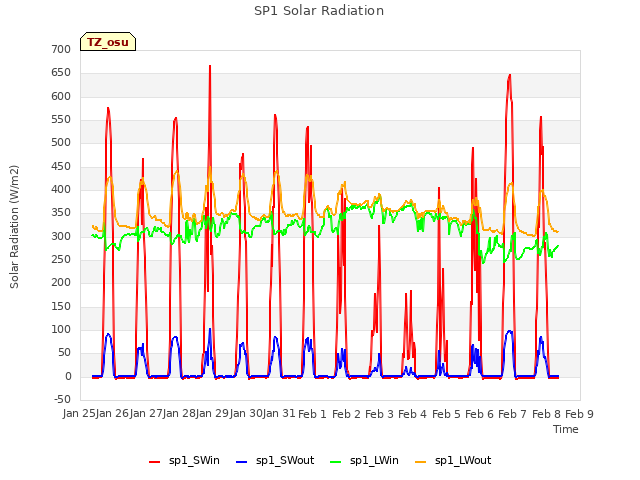Click the Feb 3 x-axis date label
640x480 pixels.
click(x=379, y=414)
